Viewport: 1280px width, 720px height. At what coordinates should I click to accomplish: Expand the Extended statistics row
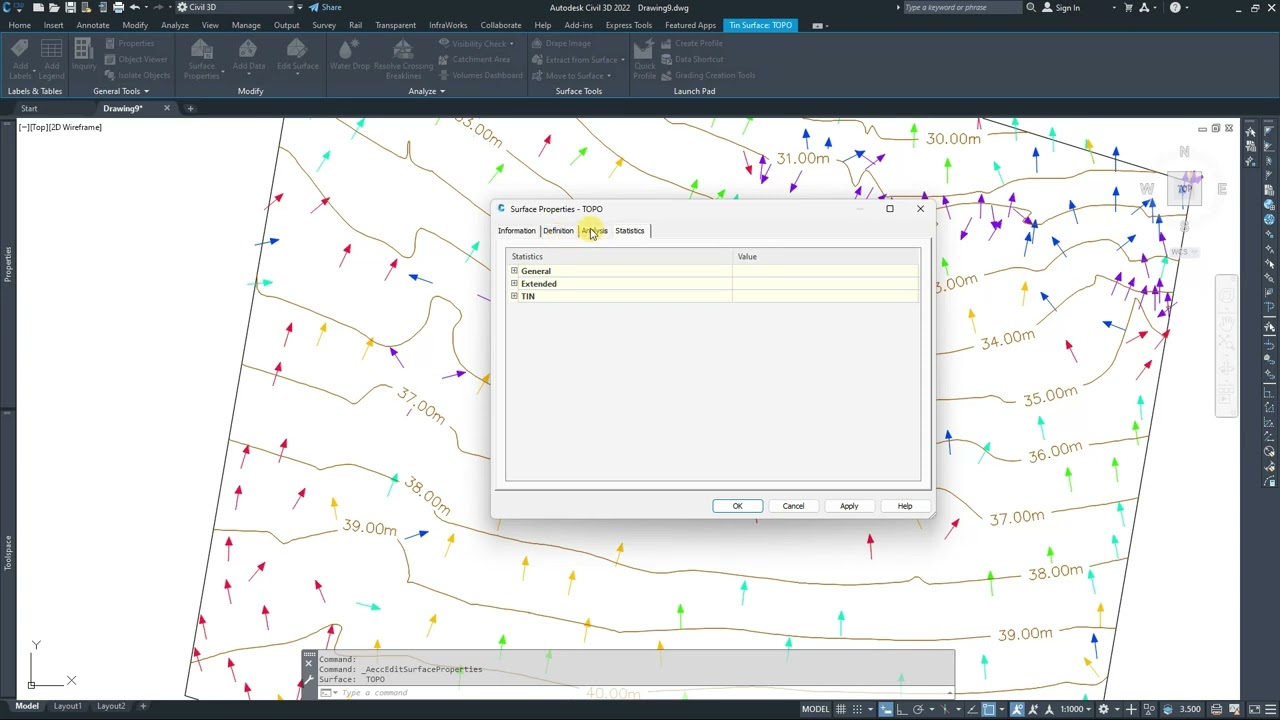(x=514, y=284)
